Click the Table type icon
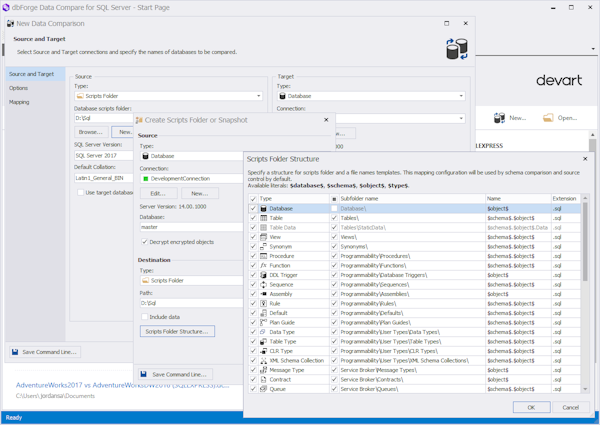 (263, 218)
